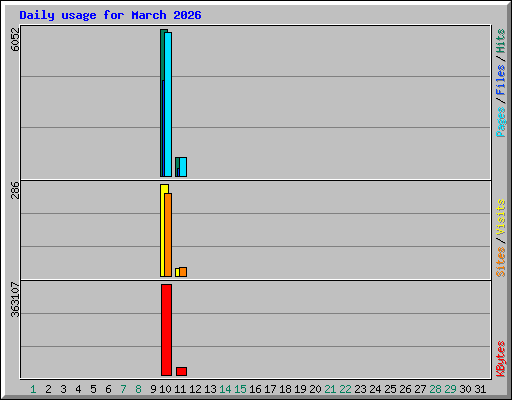Screen dimensions: 512x400
Task: Click the yellow Visits bar for day 10
Action: [162, 230]
